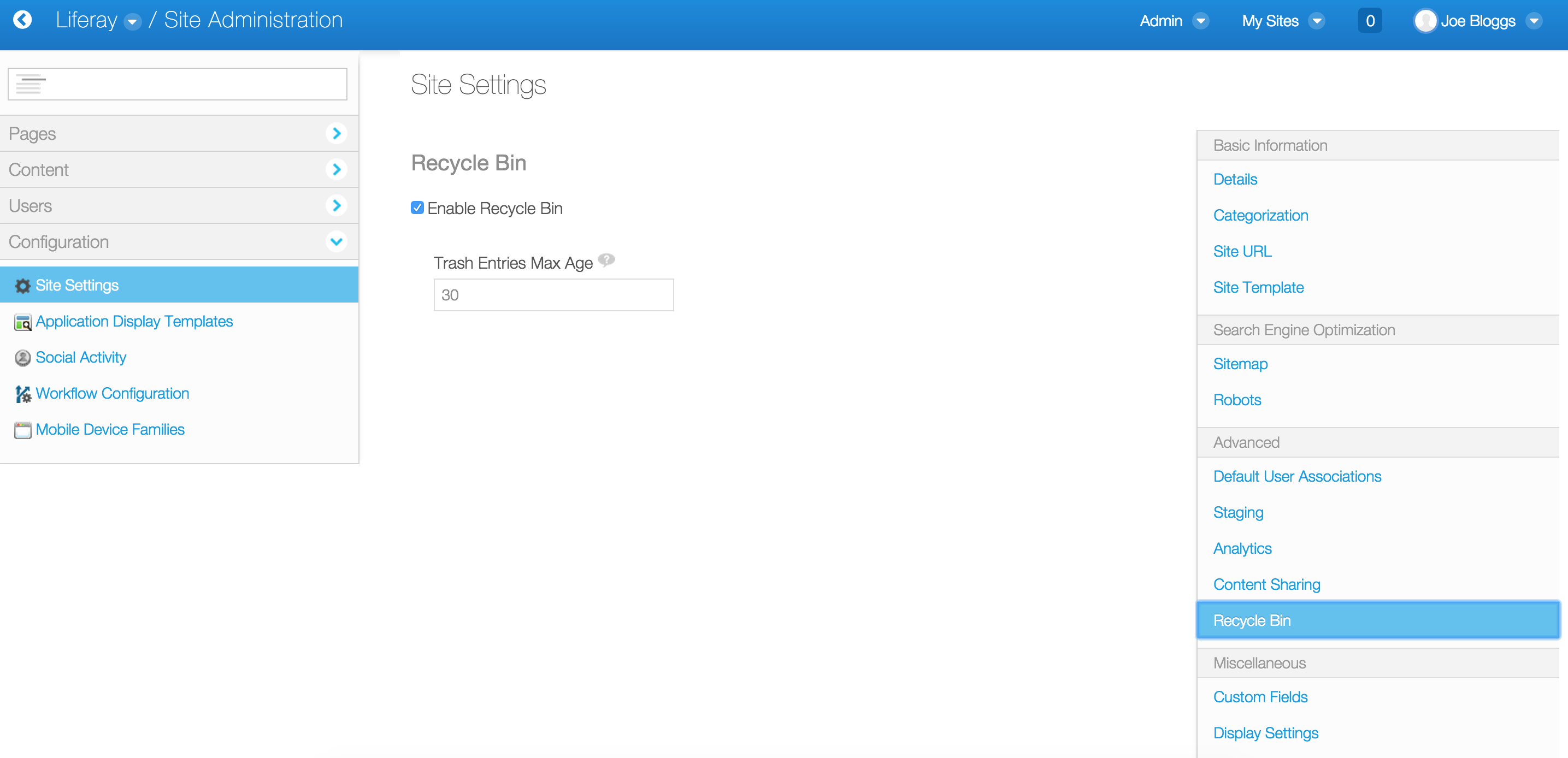
Task: Uncheck Enable Recycle Bin checkbox
Action: point(417,208)
